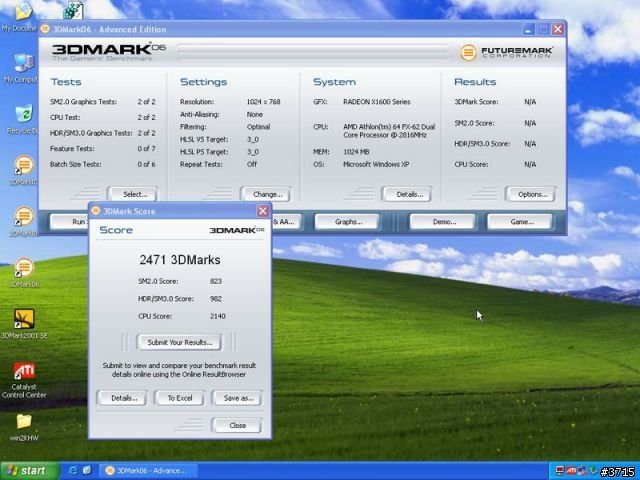
Task: Click the Close button in Score dialog
Action: click(237, 425)
